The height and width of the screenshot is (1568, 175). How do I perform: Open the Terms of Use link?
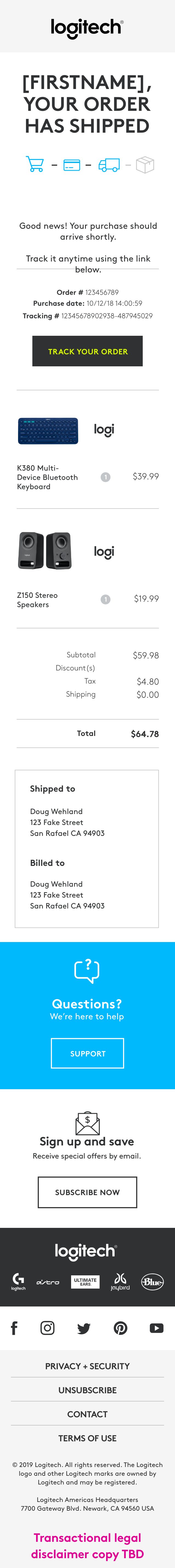point(87,1438)
